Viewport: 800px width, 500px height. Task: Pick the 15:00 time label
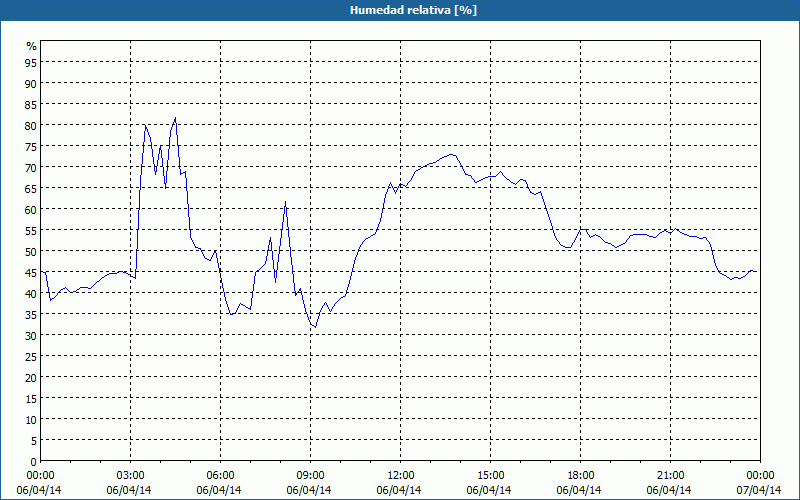pos(490,476)
